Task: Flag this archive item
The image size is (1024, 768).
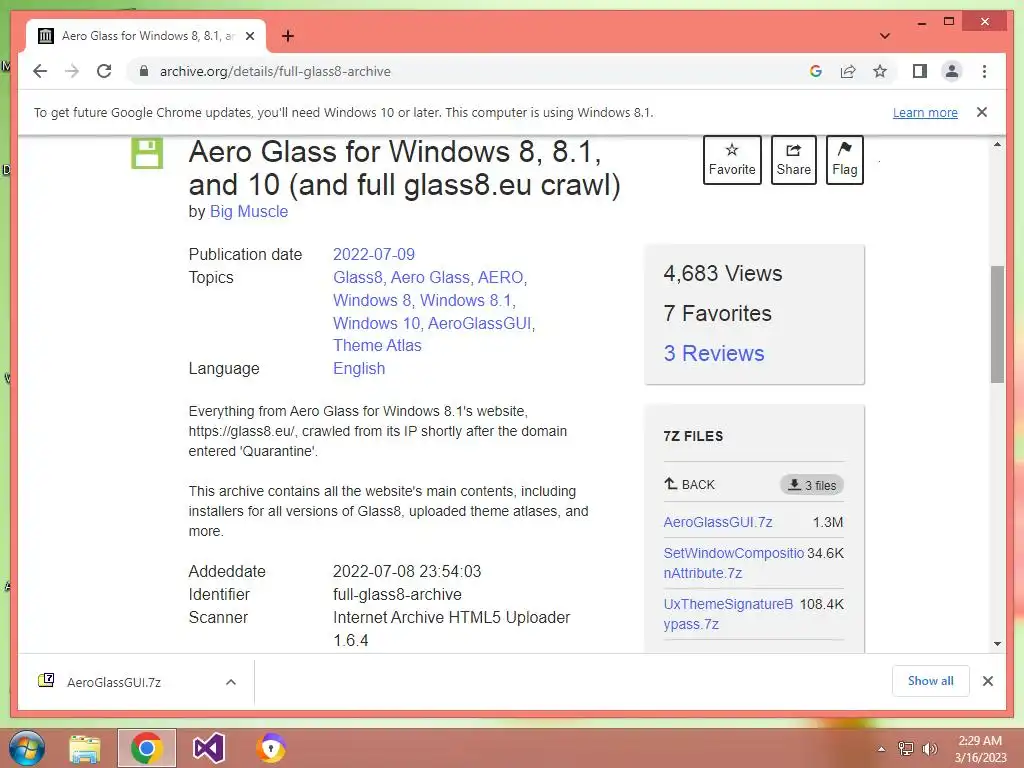Action: [x=844, y=160]
